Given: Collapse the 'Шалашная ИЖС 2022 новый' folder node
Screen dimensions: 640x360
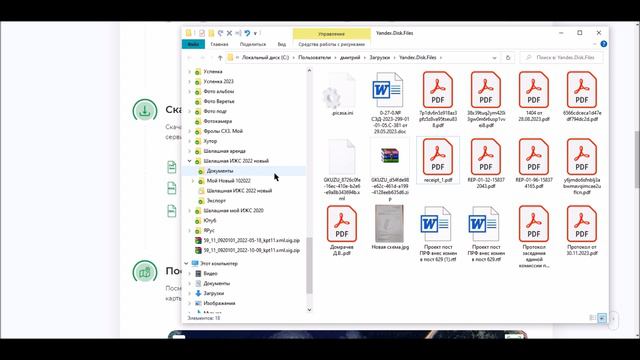Looking at the screenshot, I should (189, 161).
